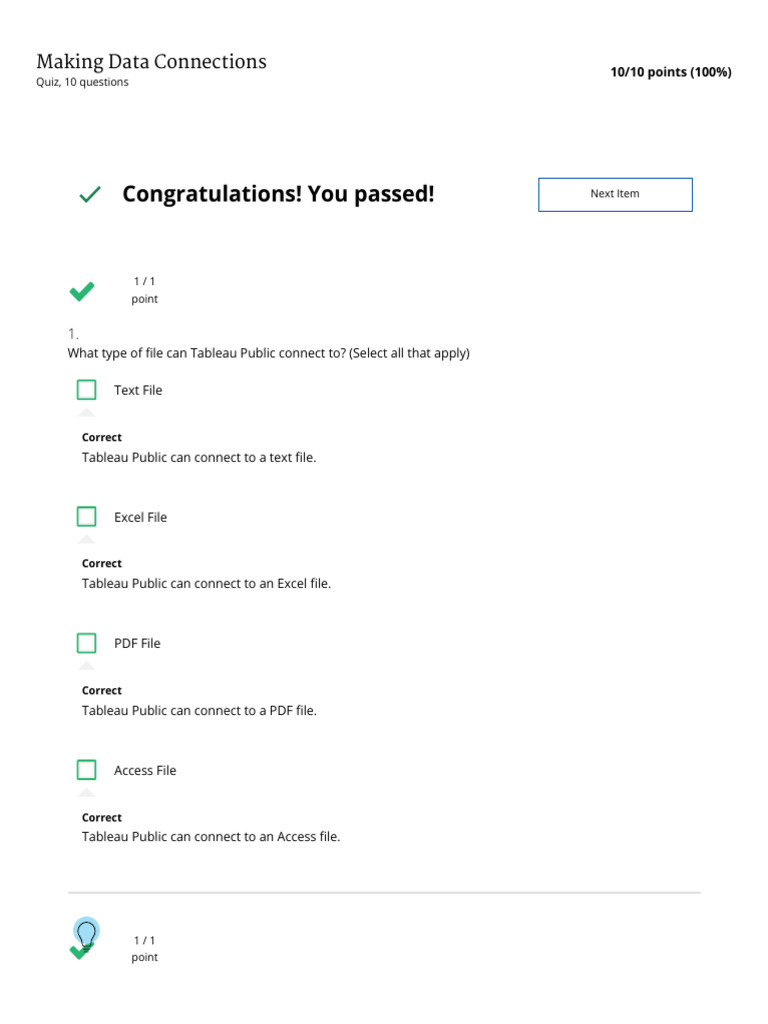Viewport: 768px width, 1024px height.
Task: Click the feedback pointer under PDF File
Action: [x=86, y=665]
